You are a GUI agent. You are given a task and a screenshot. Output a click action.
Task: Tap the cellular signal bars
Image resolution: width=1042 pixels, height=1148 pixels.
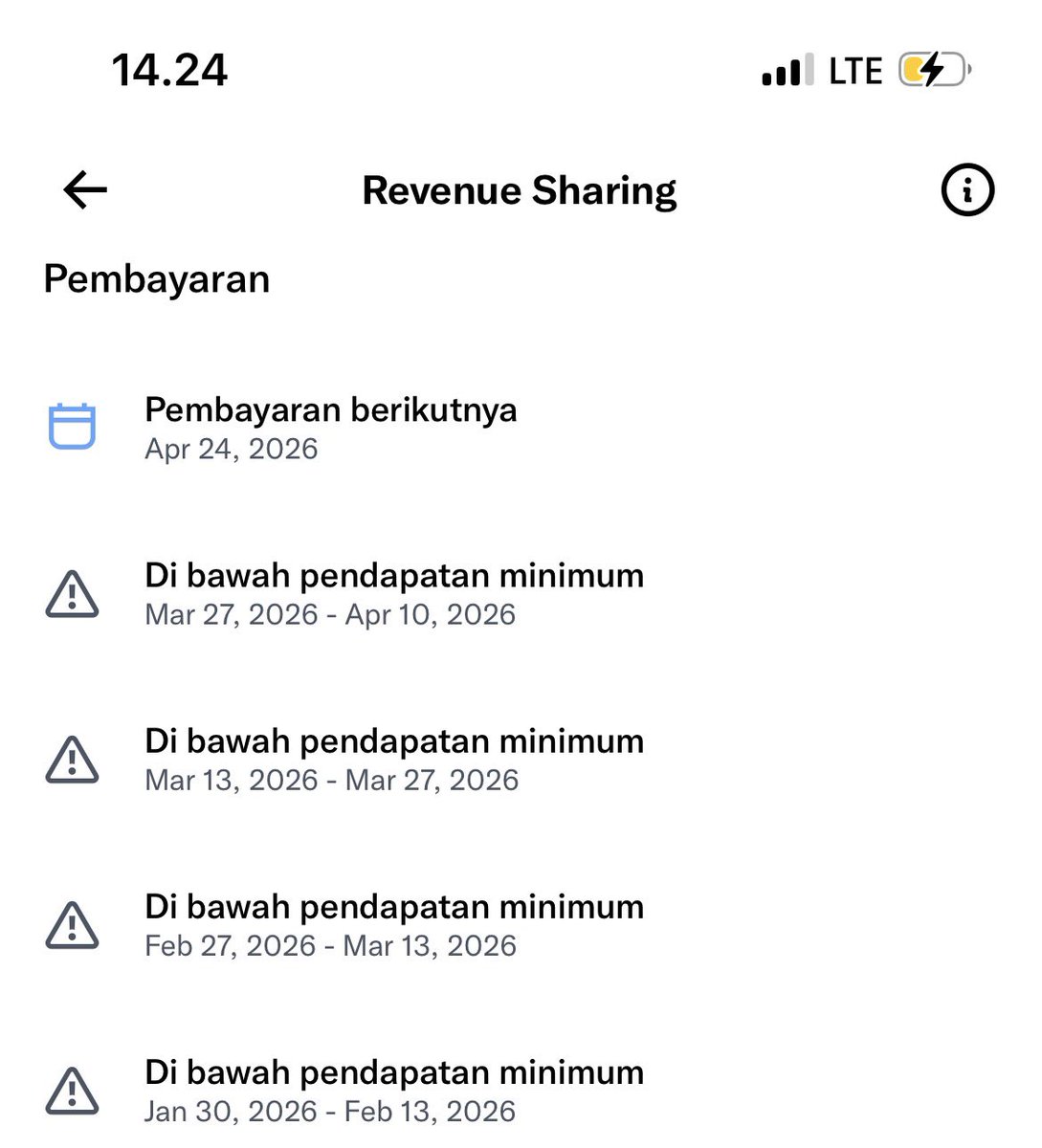[785, 69]
